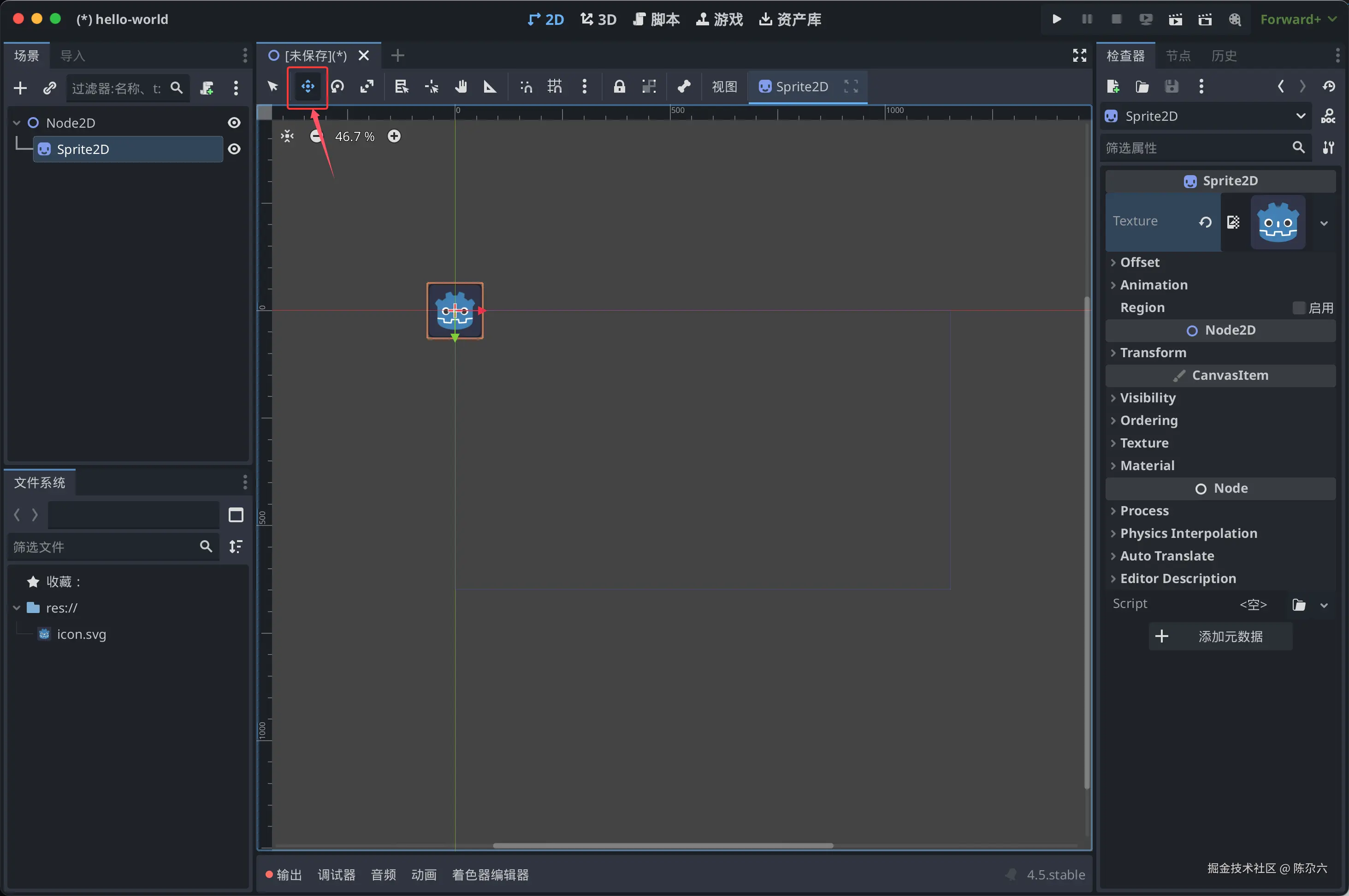Open the 节点 tab in inspector dock
This screenshot has height=896, width=1349.
1177,56
